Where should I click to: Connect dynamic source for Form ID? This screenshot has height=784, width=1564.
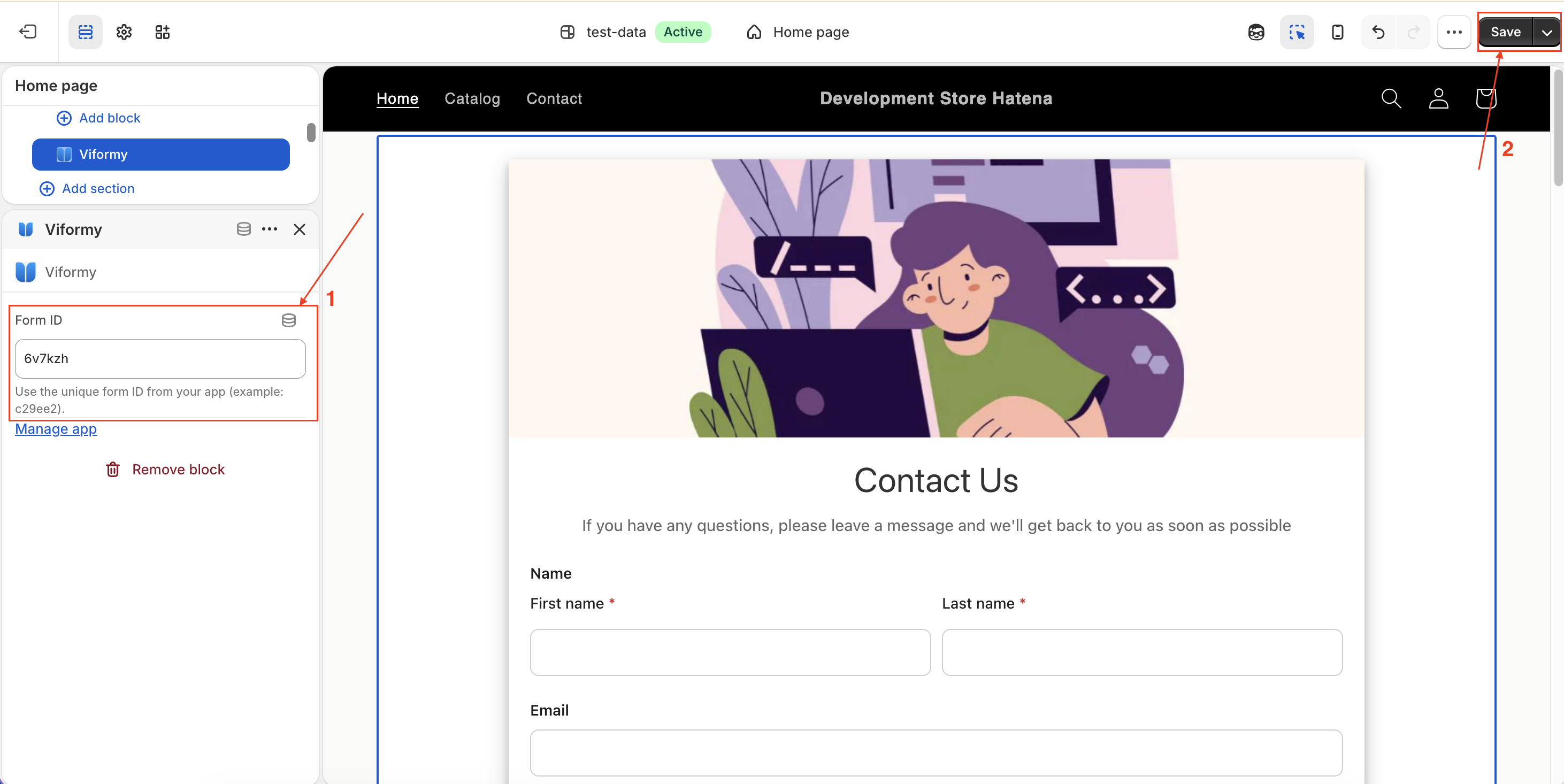(x=288, y=320)
